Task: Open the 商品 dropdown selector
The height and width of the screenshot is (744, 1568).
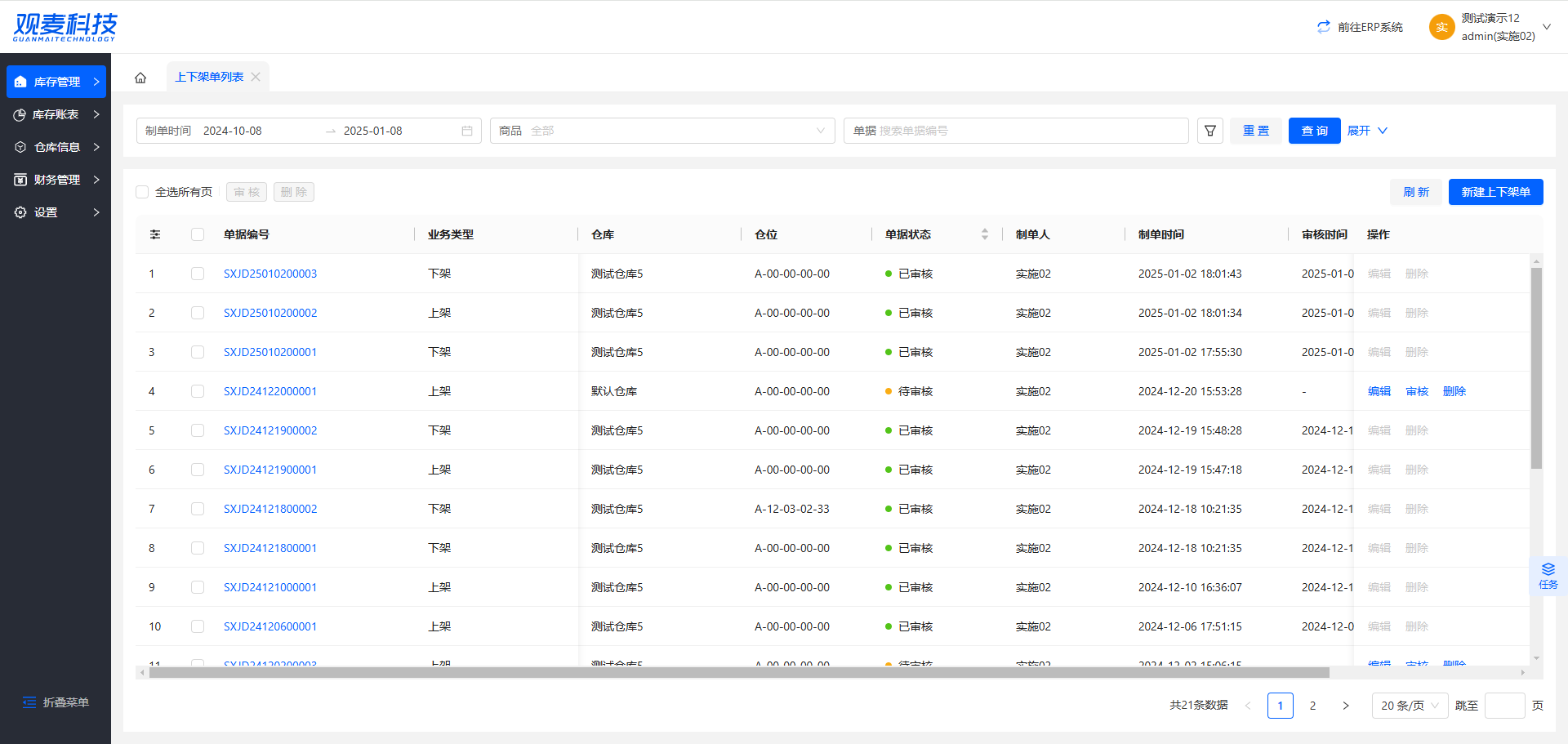Action: [x=661, y=131]
